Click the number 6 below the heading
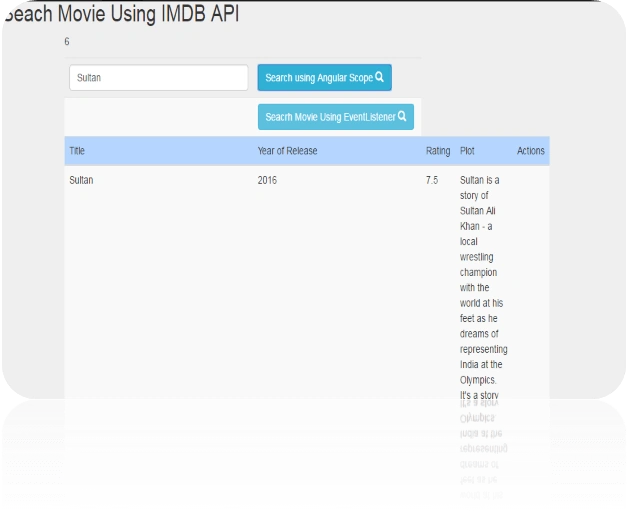 pyautogui.click(x=67, y=42)
